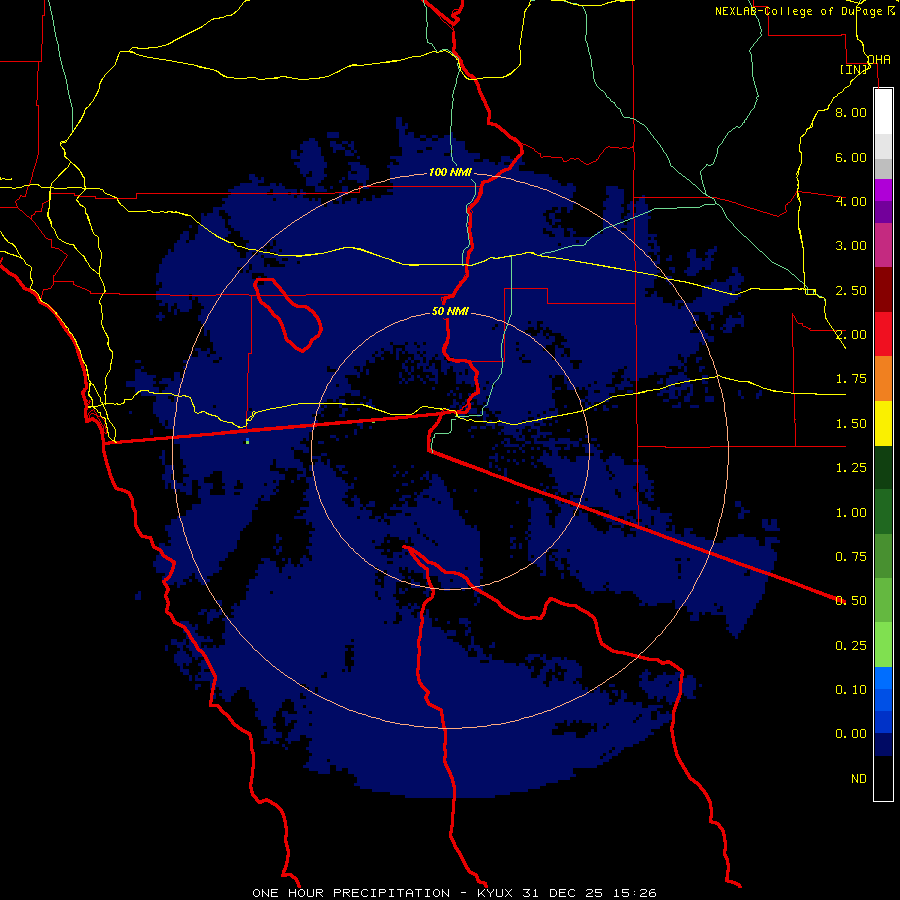Pick the white swatch in color bar

tap(883, 112)
